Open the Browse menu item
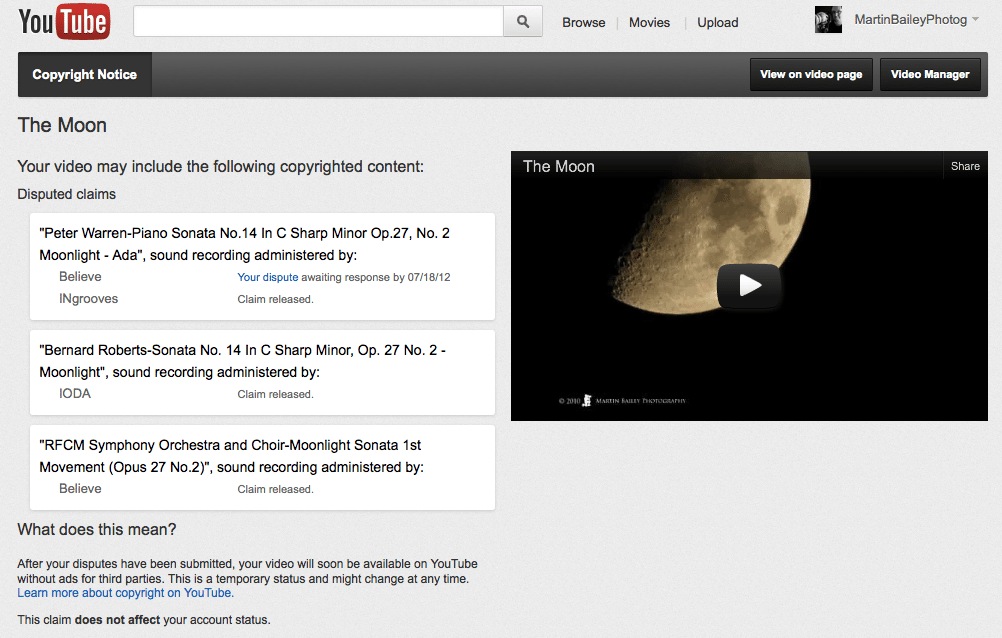The width and height of the screenshot is (1002, 638). pos(584,22)
